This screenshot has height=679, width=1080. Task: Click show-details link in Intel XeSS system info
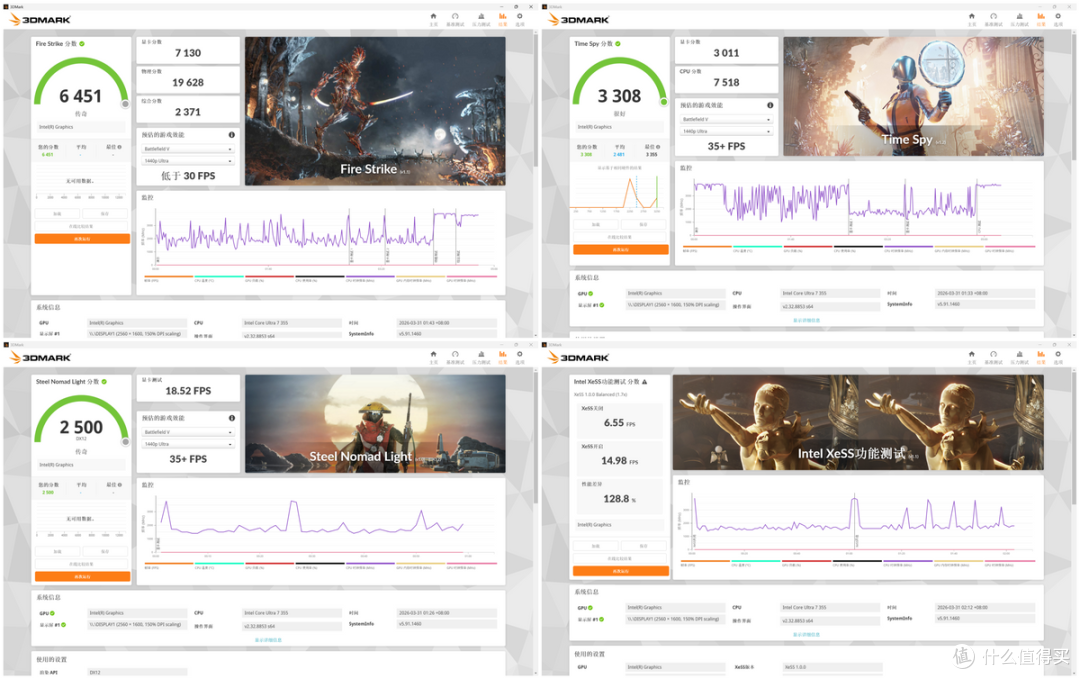tap(807, 634)
